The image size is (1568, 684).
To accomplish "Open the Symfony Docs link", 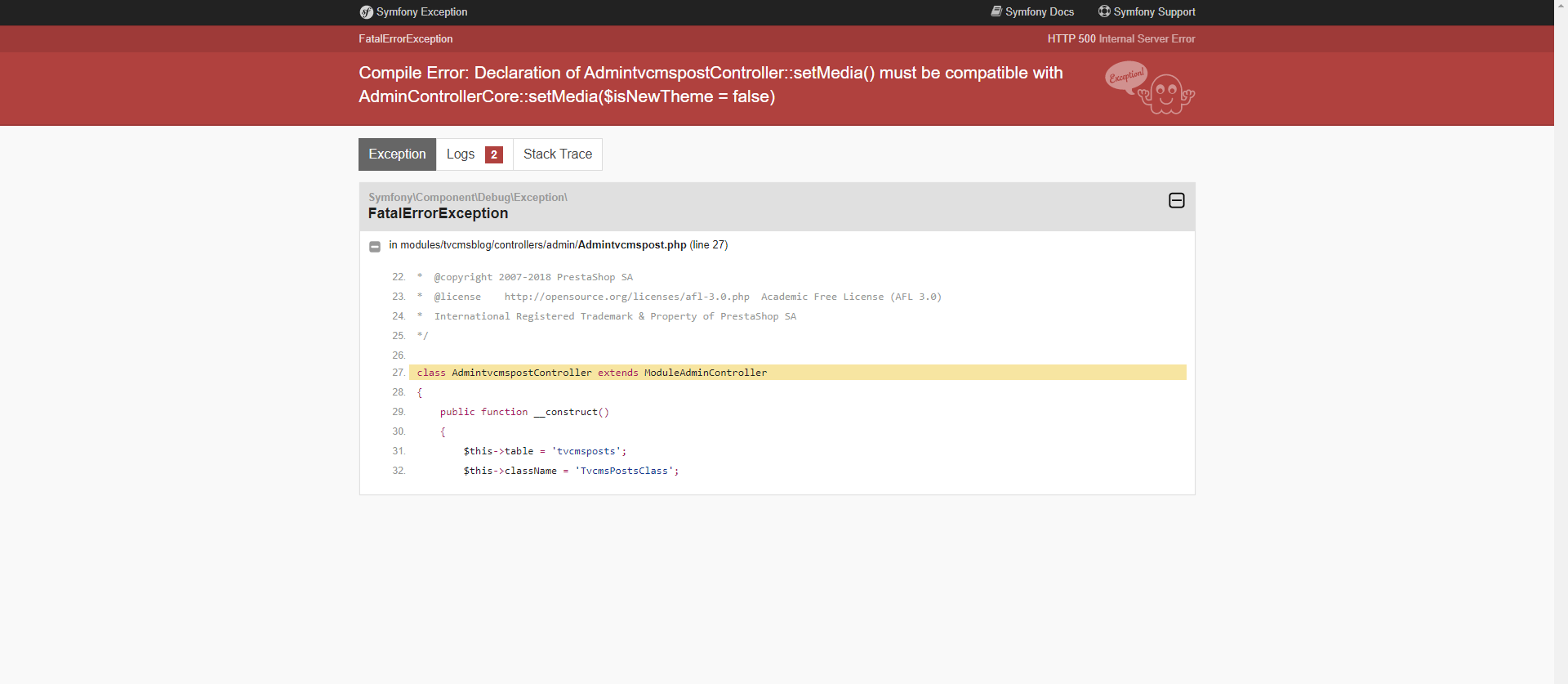I will point(1039,12).
